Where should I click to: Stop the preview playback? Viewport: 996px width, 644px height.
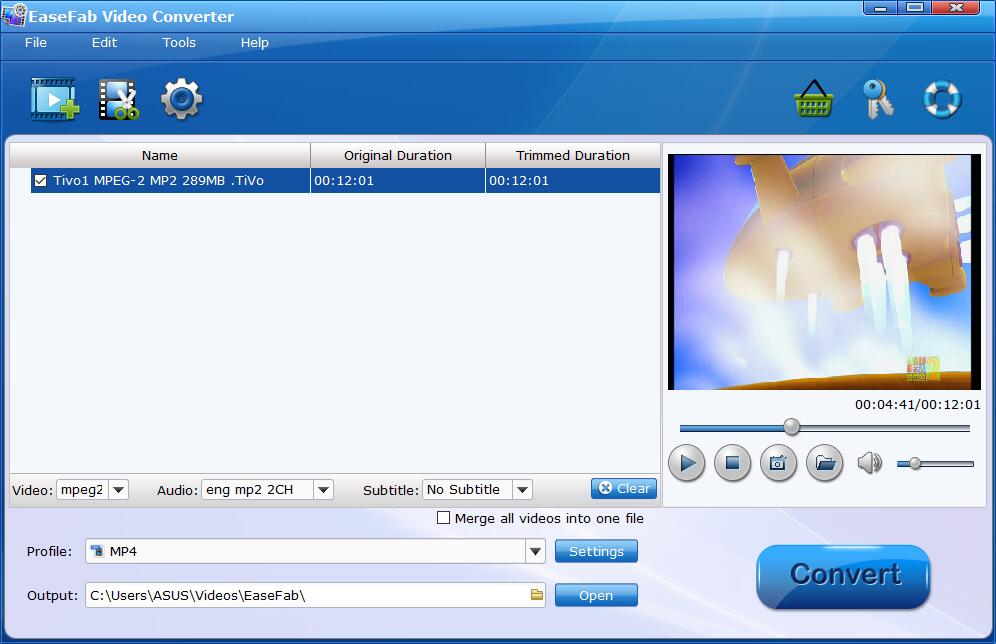tap(732, 463)
